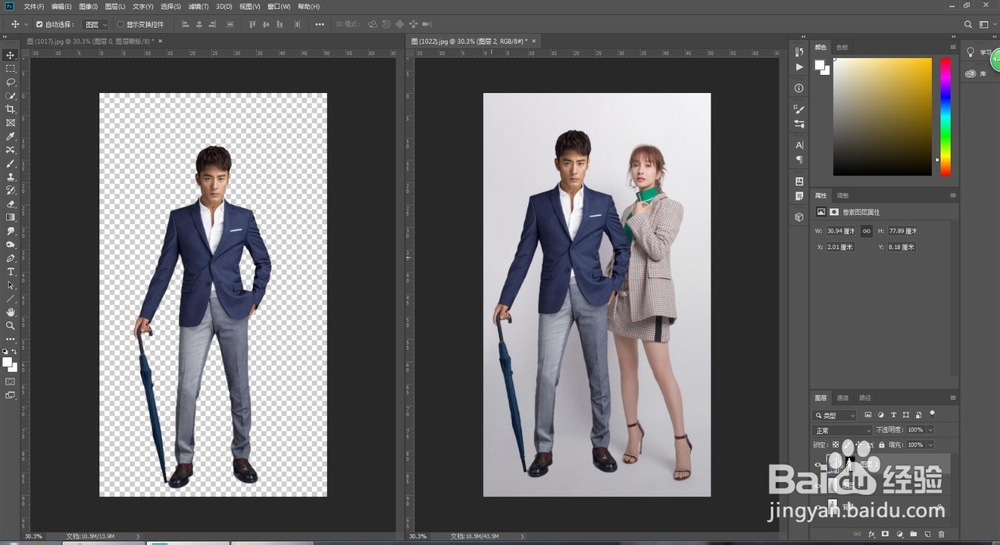Click the vertical hue spectrum slider
Screen dimensions: 1000x545
(x=945, y=116)
